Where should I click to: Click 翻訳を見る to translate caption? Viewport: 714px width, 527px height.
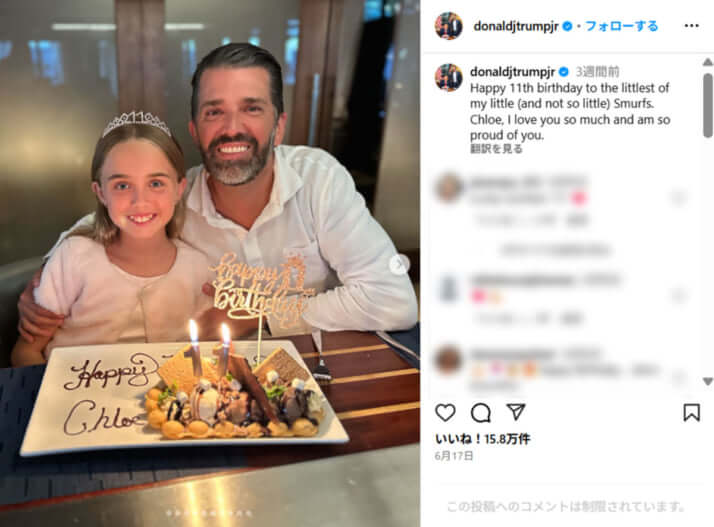click(496, 149)
